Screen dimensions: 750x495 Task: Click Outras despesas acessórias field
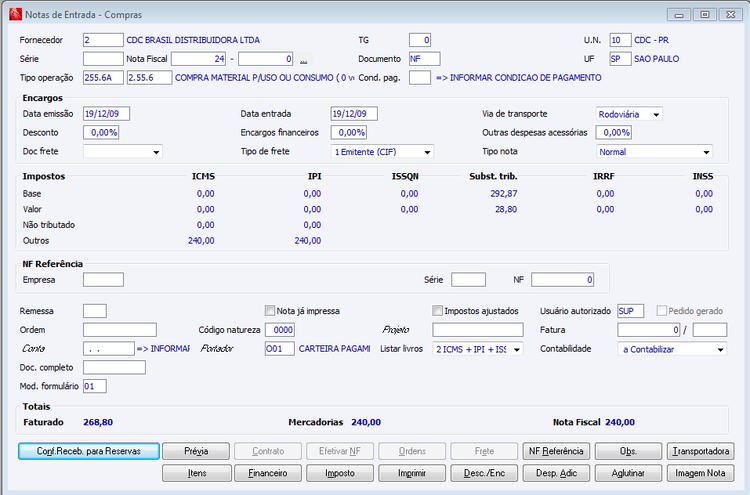(x=614, y=132)
